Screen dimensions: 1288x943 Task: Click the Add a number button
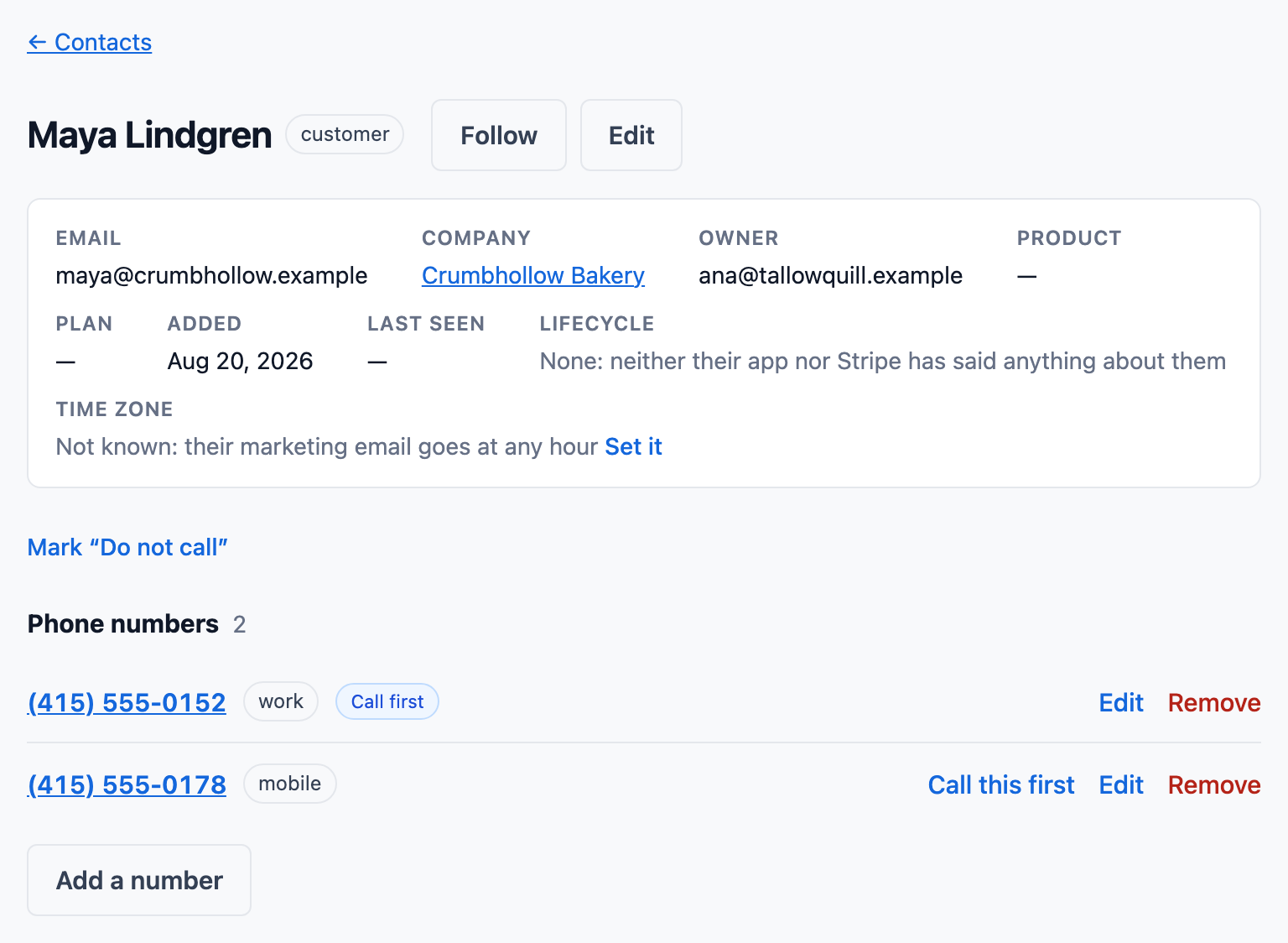coord(139,880)
